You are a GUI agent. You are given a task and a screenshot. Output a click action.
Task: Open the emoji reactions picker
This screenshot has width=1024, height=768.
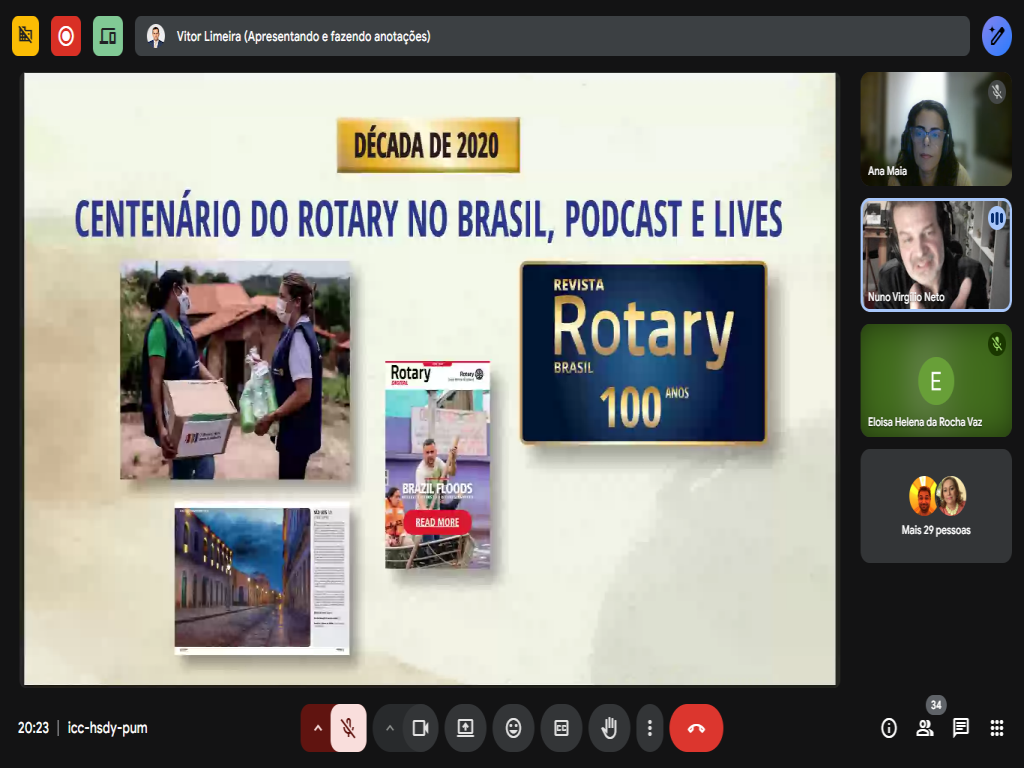pos(513,728)
